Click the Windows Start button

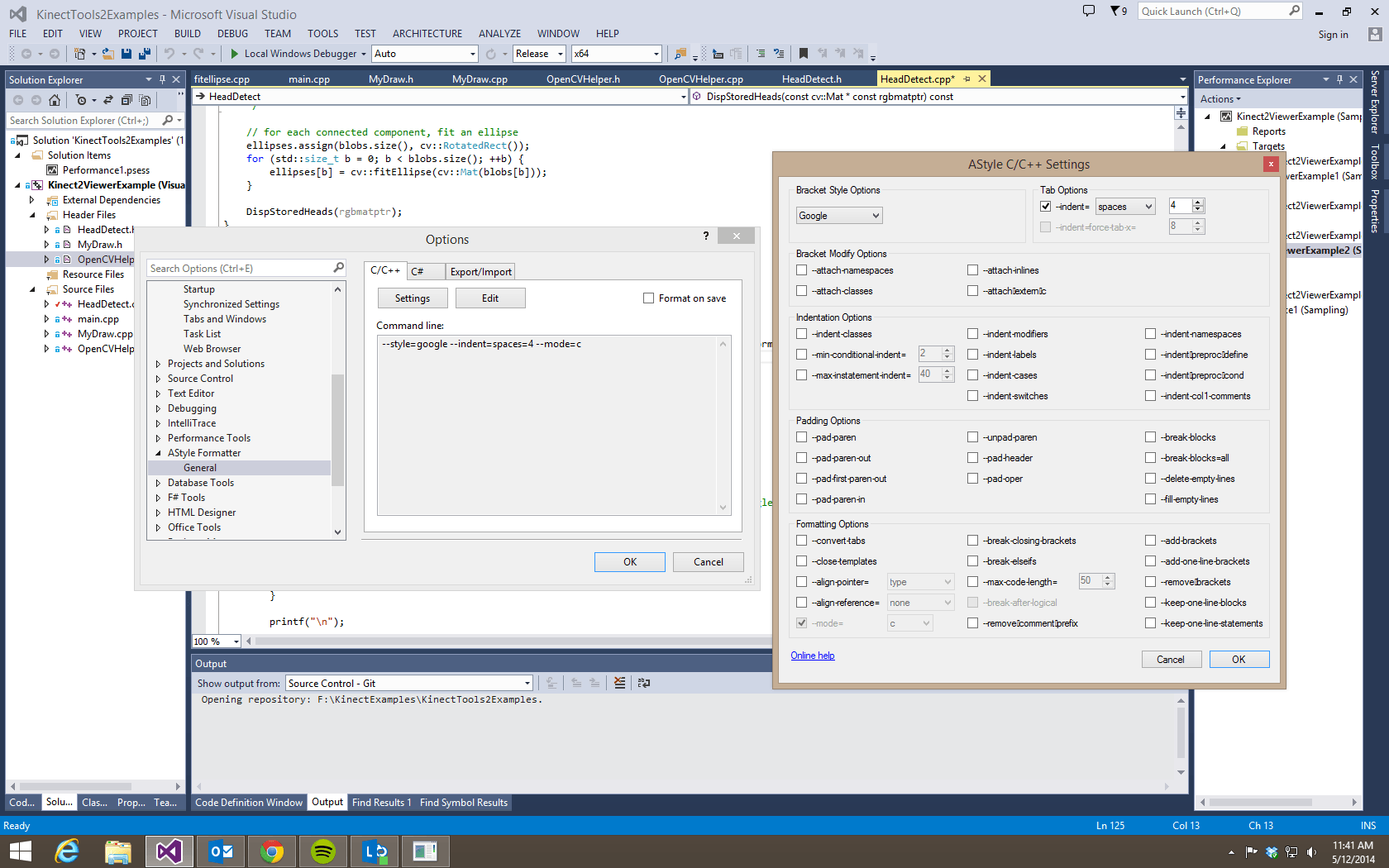click(20, 851)
